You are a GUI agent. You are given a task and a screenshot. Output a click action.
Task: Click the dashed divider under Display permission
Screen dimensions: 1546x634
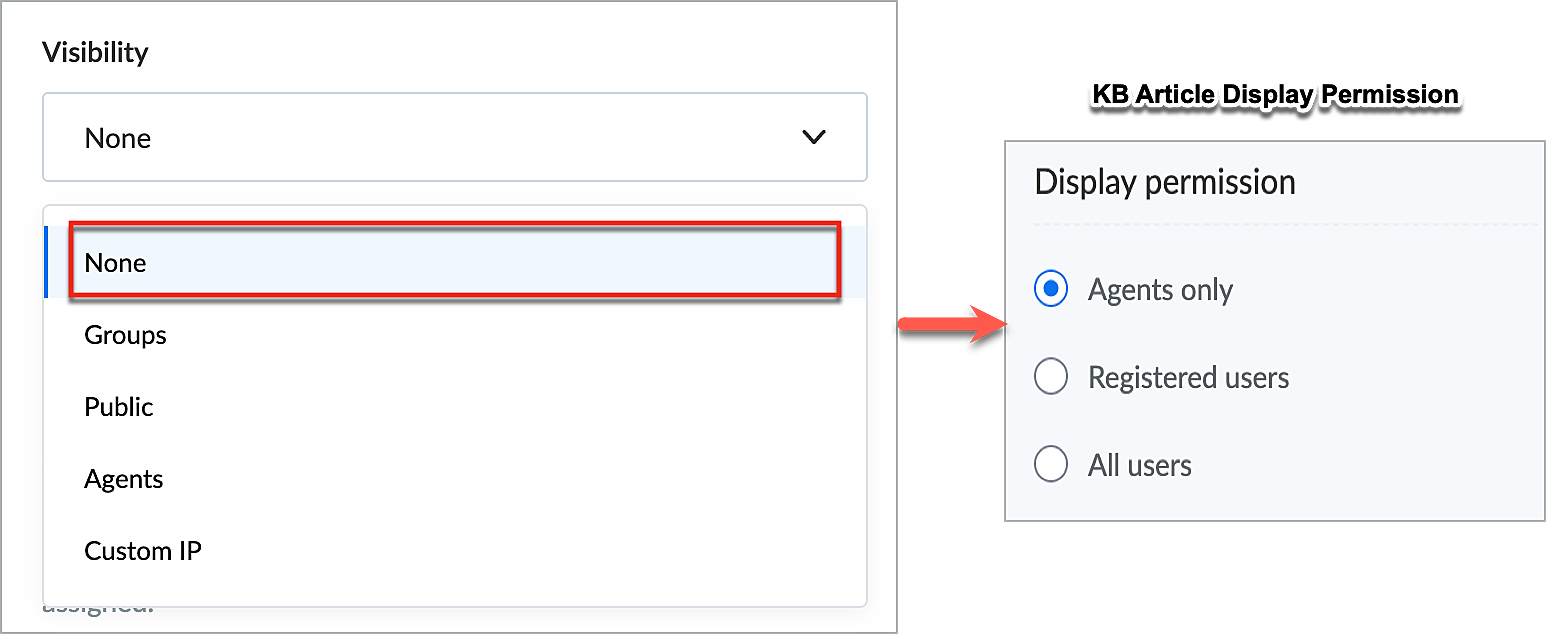[1287, 224]
